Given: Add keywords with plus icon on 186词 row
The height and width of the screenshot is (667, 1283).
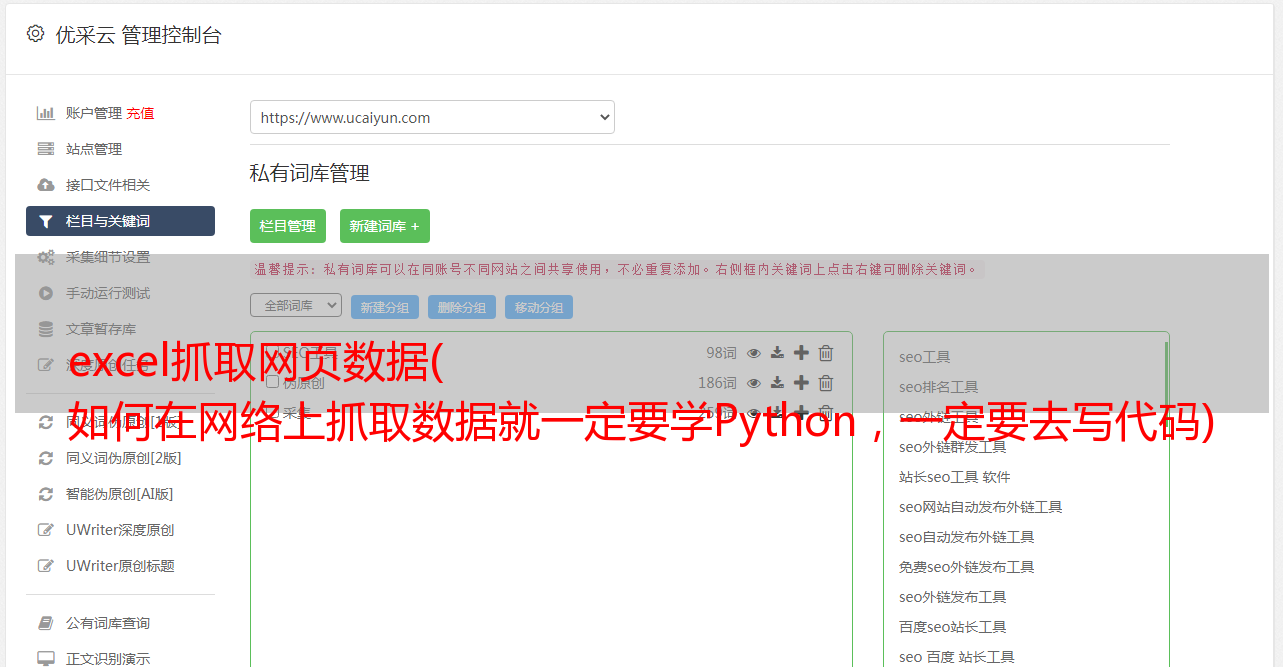Looking at the screenshot, I should pyautogui.click(x=801, y=383).
